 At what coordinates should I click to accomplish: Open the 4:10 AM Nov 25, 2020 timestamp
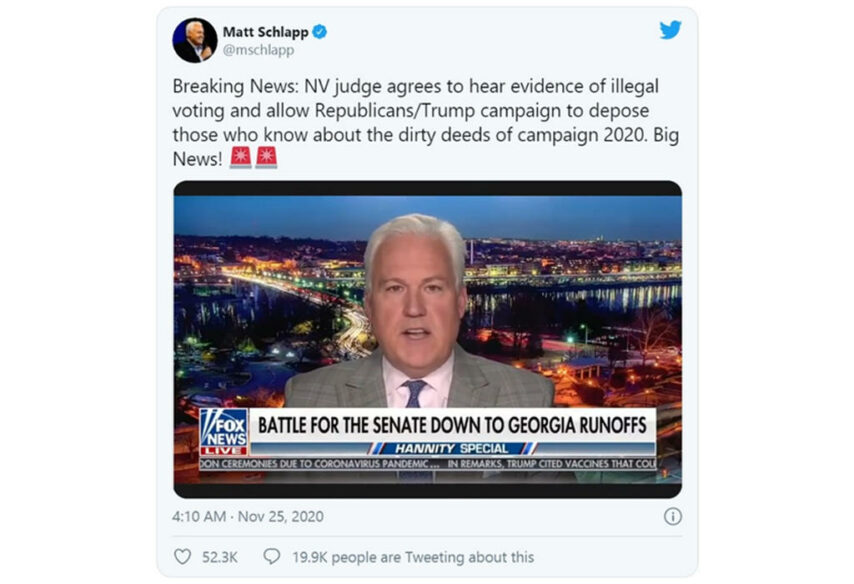point(248,517)
